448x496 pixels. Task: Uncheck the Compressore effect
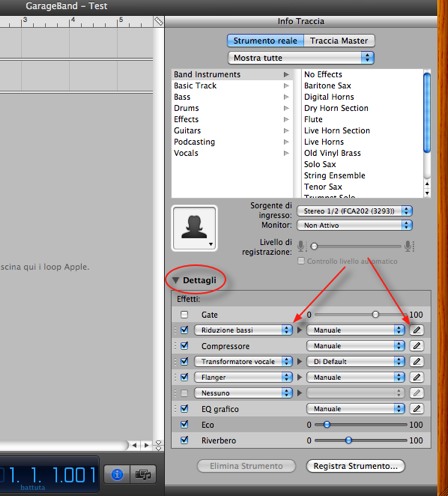click(184, 346)
